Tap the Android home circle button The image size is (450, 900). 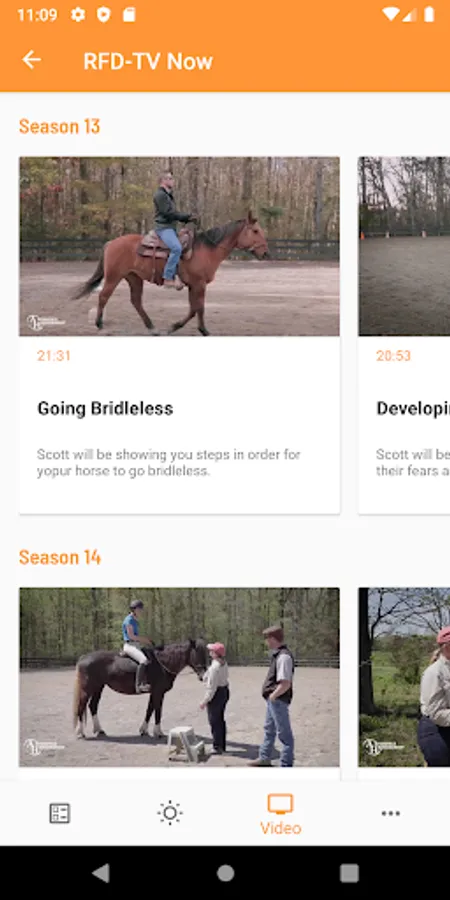226,873
